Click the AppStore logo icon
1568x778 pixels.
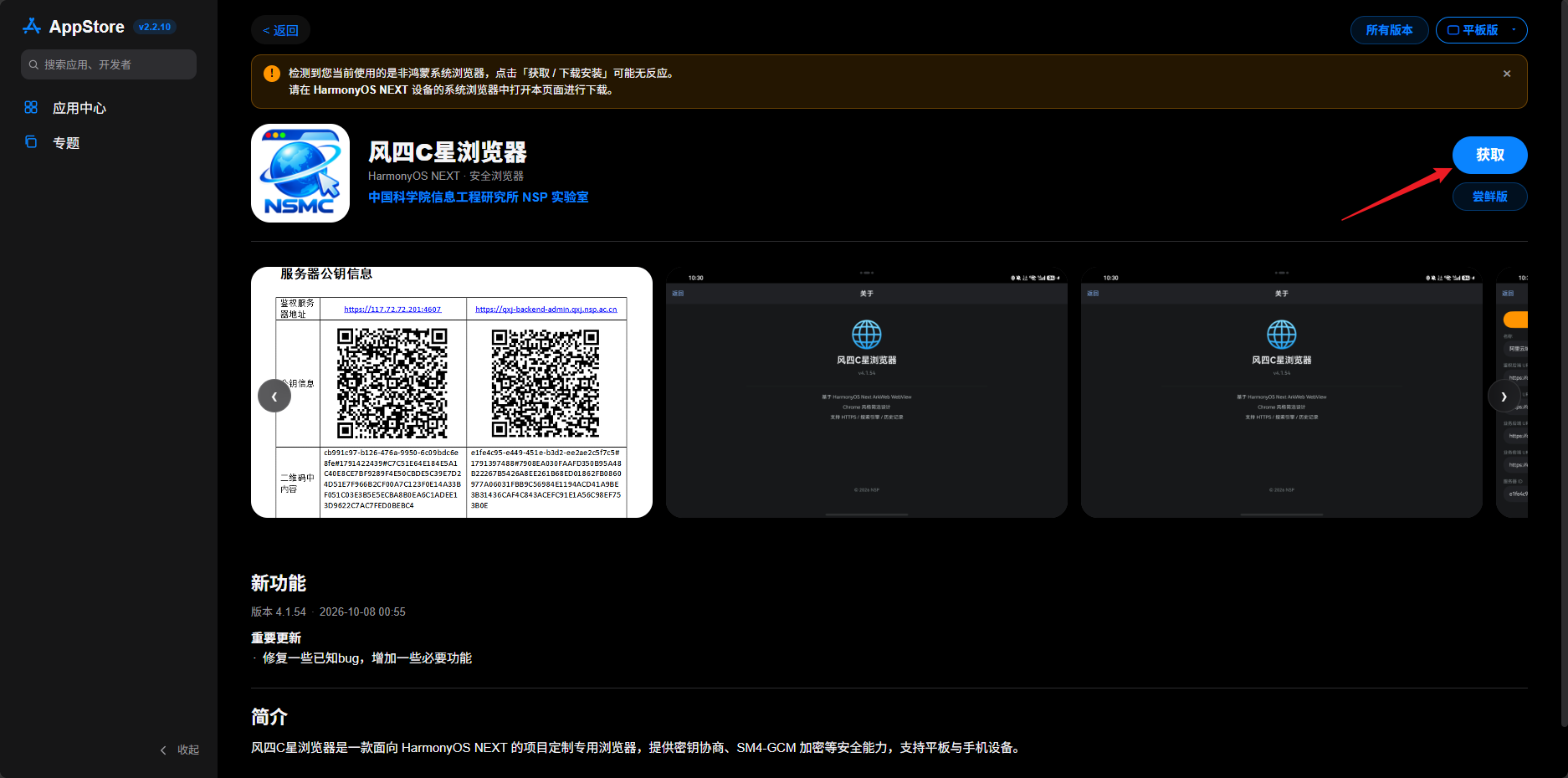pos(32,26)
